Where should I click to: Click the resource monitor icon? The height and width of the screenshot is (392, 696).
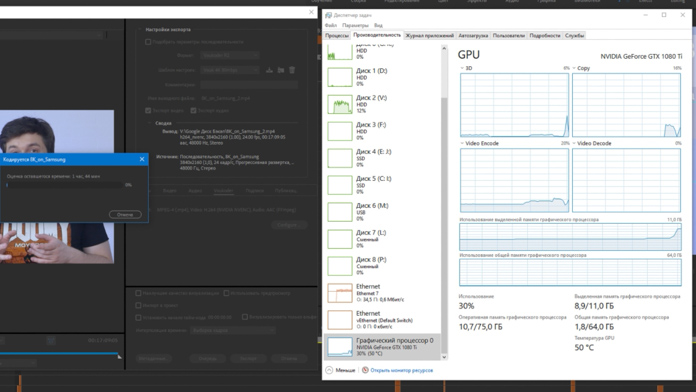coord(365,370)
